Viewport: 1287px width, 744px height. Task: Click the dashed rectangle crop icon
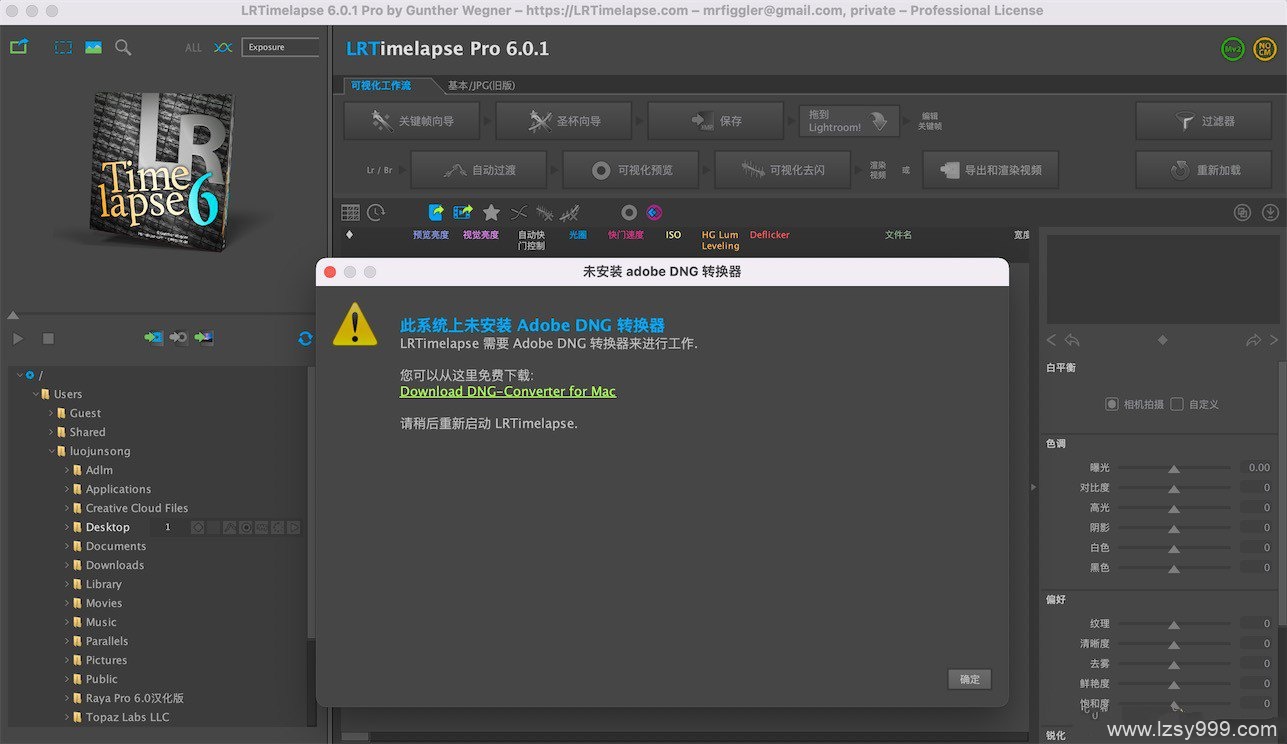point(63,47)
